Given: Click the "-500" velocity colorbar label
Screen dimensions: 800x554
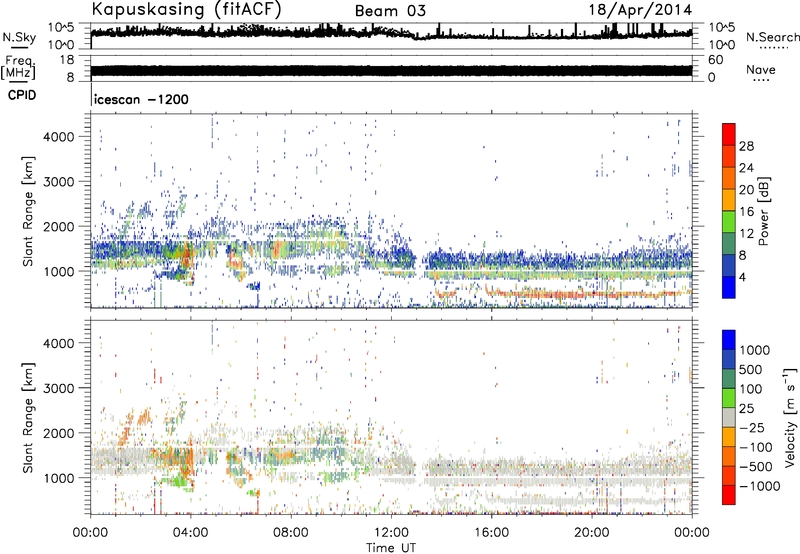Looking at the screenshot, I should tap(755, 467).
